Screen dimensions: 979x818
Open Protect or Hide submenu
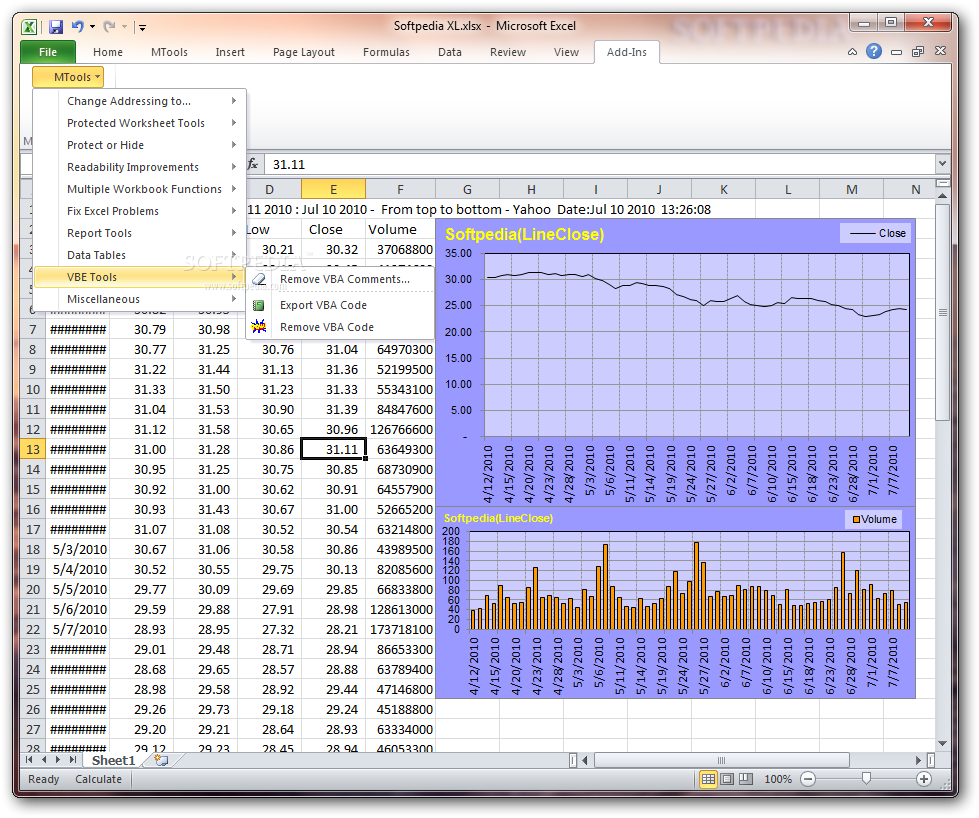click(139, 145)
